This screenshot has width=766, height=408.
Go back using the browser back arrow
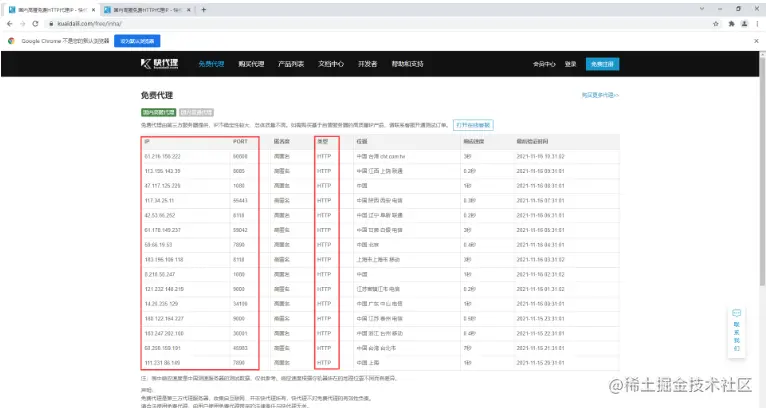(10, 23)
